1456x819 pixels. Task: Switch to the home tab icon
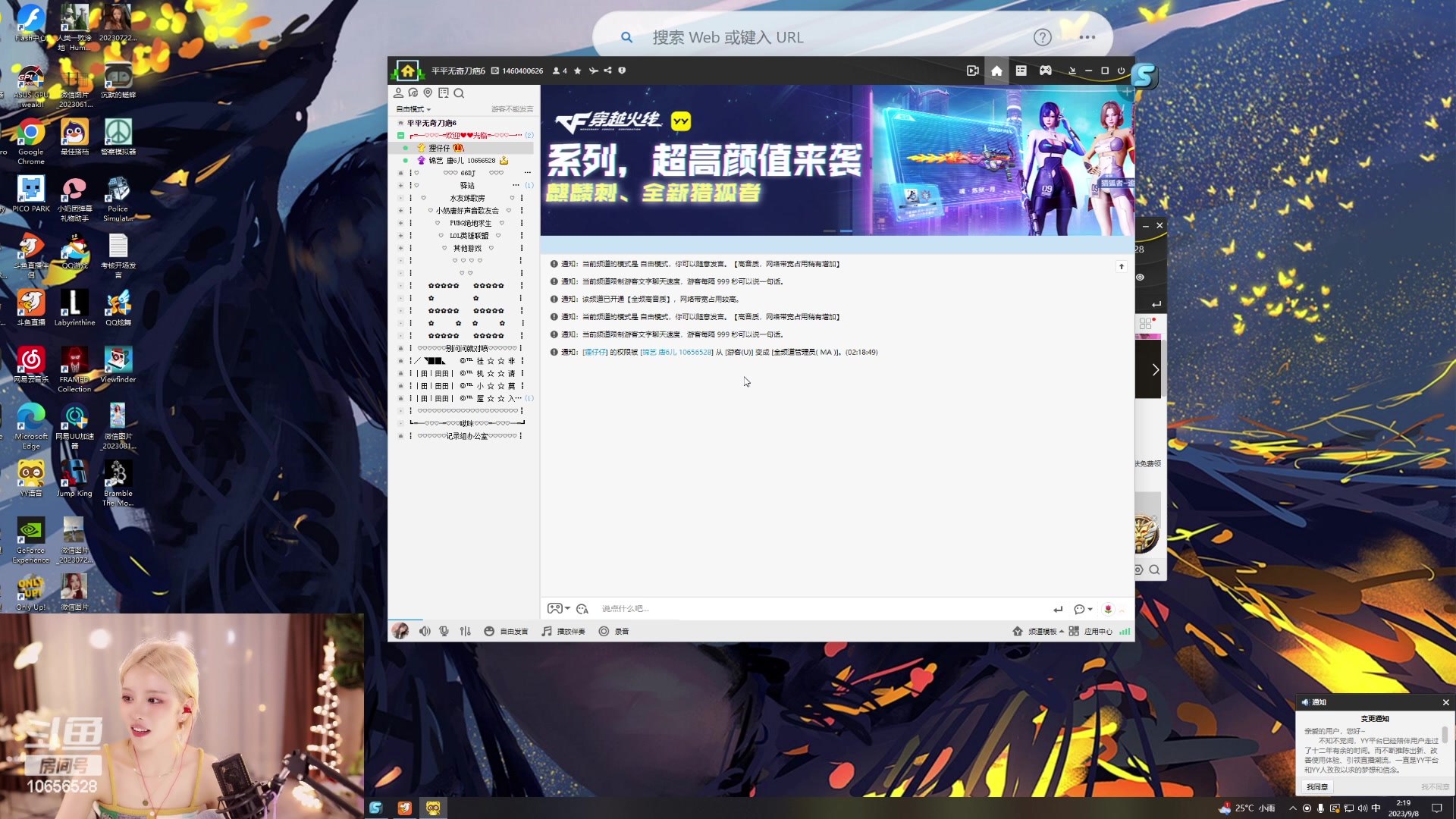click(996, 71)
